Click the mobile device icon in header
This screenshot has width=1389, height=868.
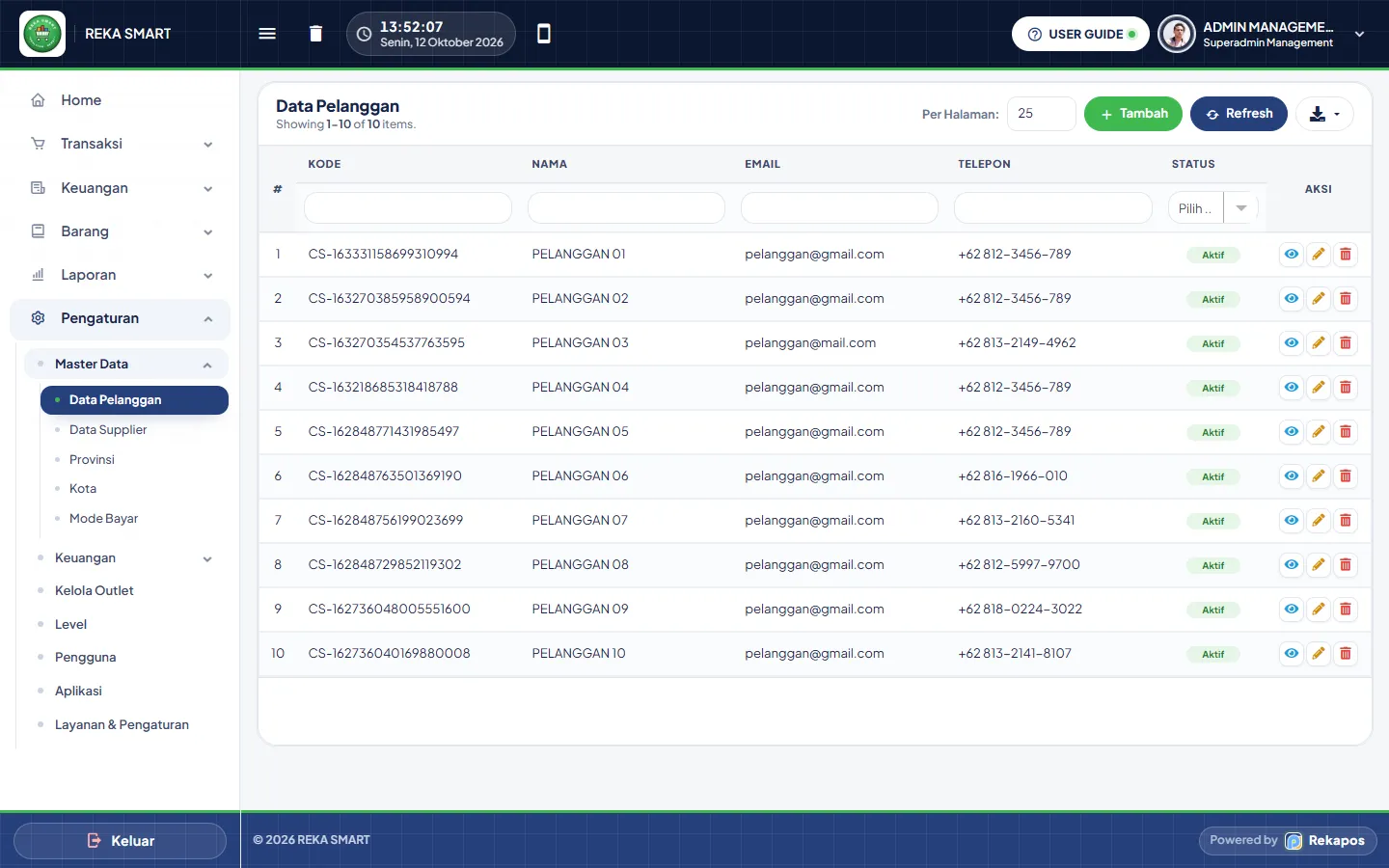pyautogui.click(x=544, y=34)
